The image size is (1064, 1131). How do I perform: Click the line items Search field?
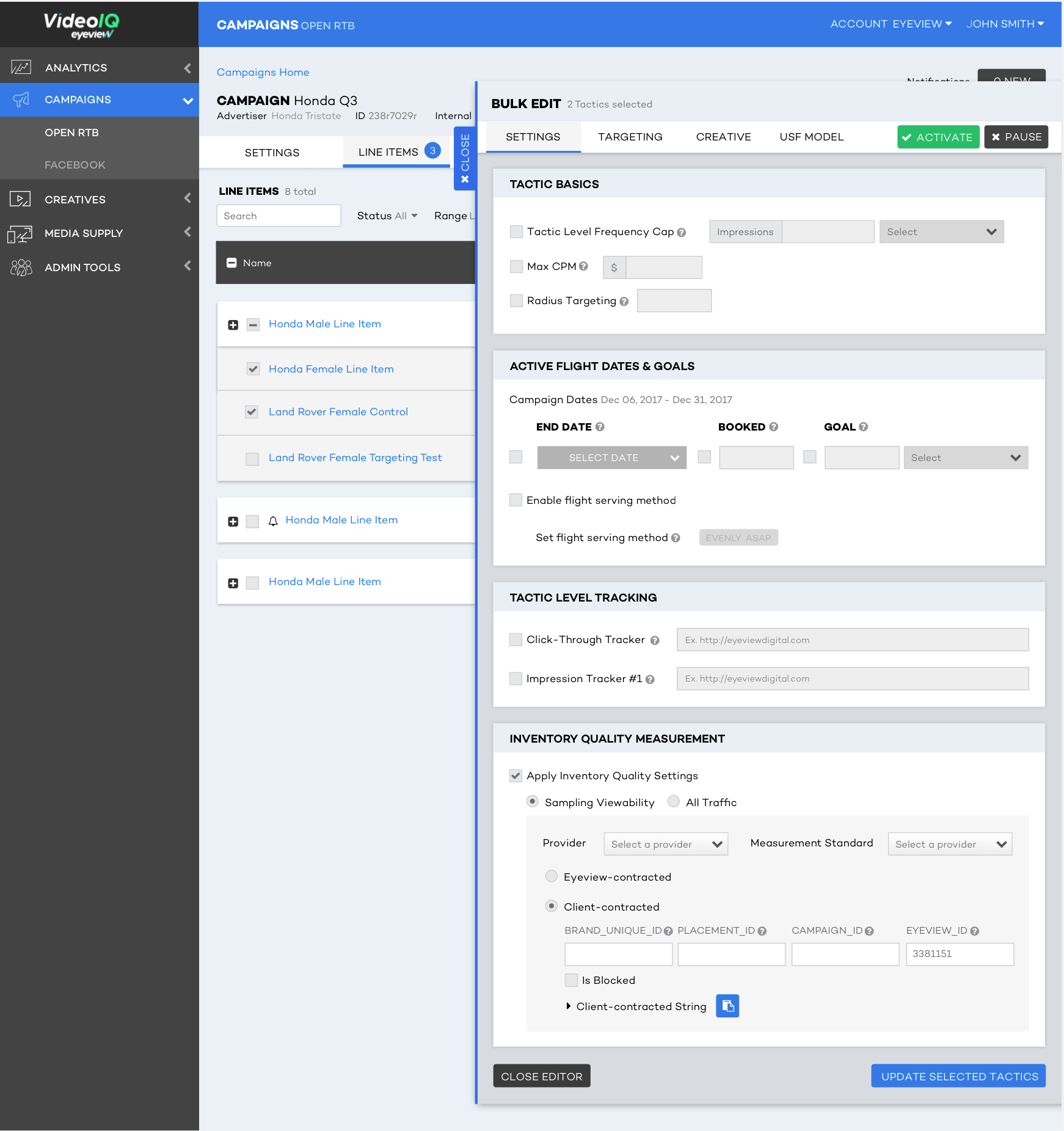279,216
